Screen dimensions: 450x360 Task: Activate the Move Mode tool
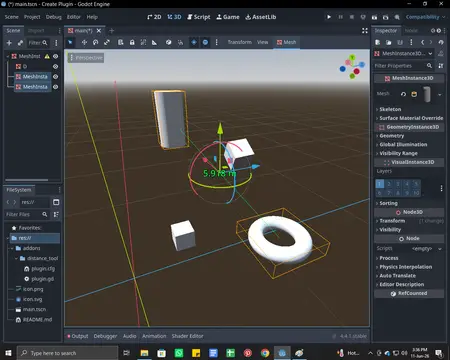[84, 42]
